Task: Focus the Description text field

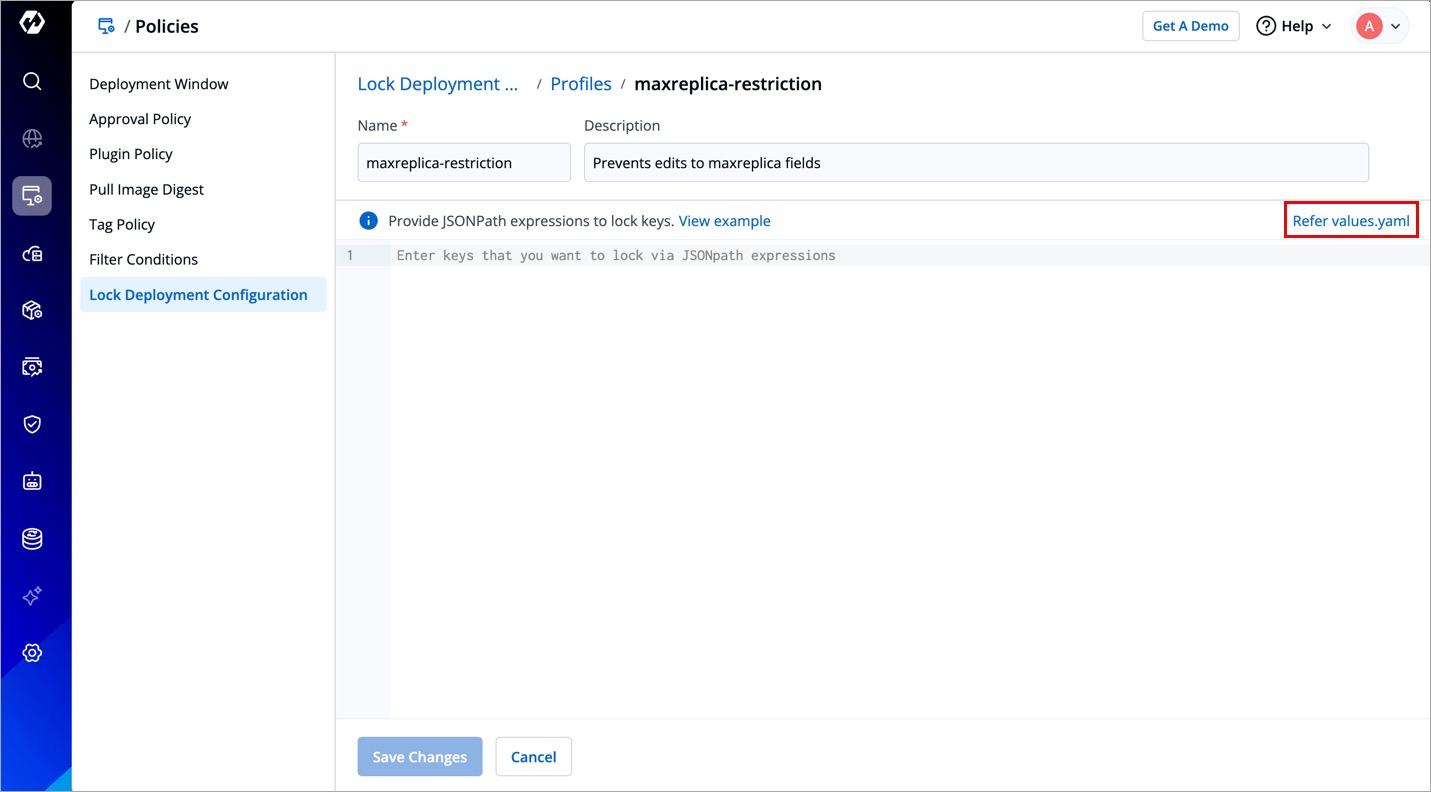Action: [975, 163]
